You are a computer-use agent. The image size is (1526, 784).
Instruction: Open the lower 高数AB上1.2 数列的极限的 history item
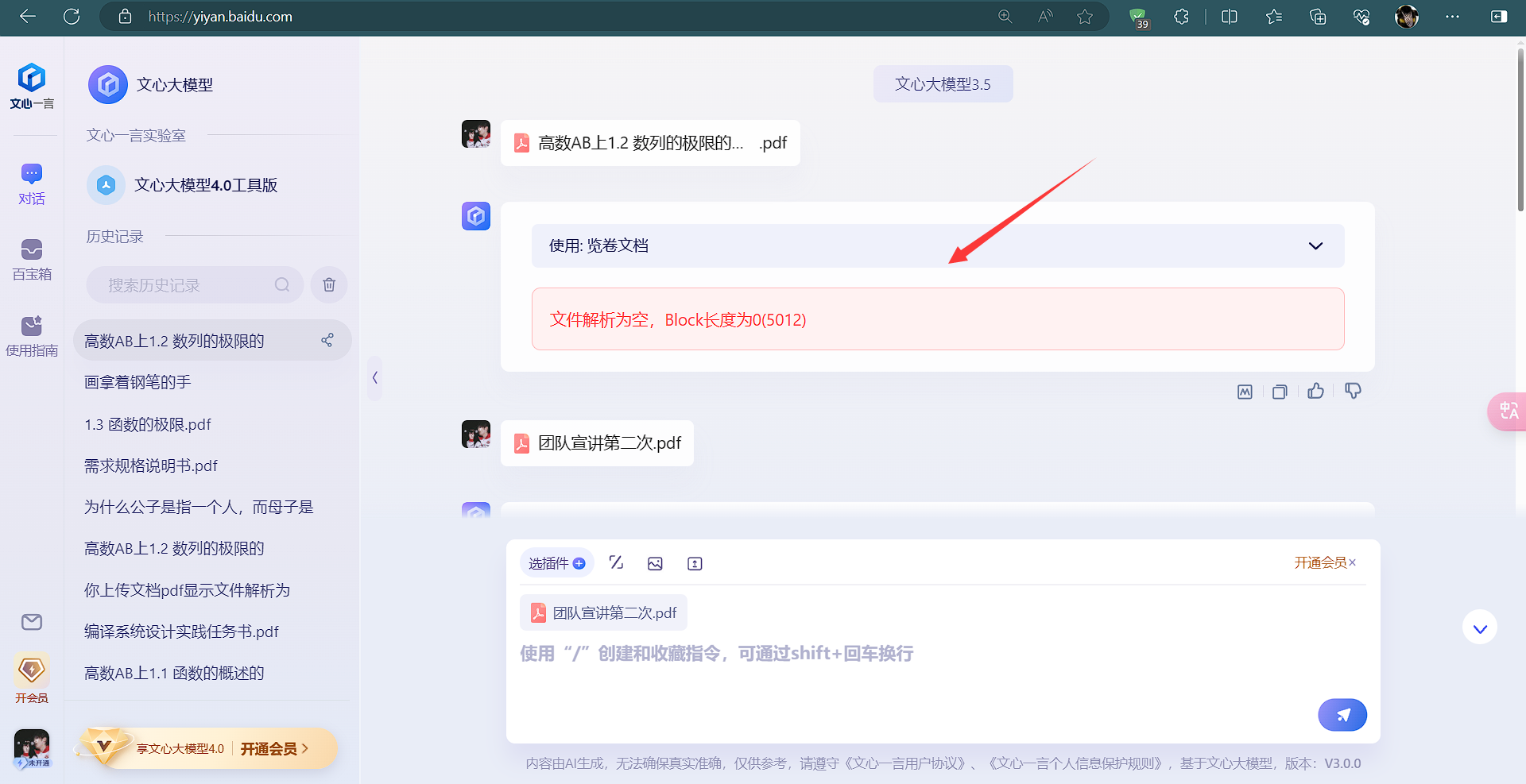click(x=174, y=548)
